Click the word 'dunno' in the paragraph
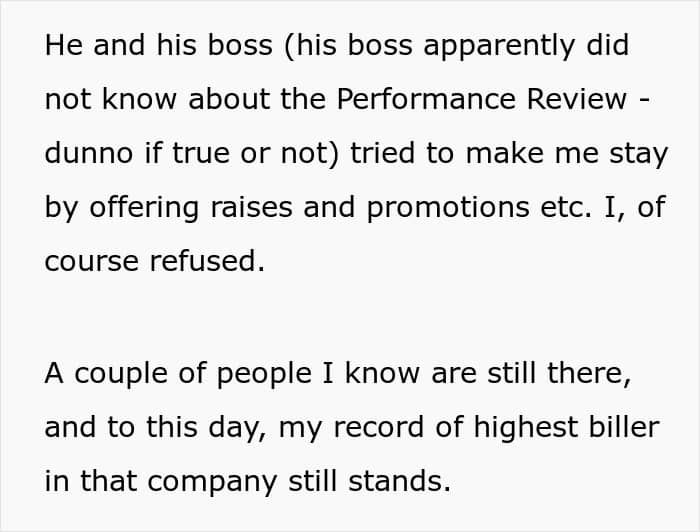Viewport: 700px width, 532px height. coord(89,153)
